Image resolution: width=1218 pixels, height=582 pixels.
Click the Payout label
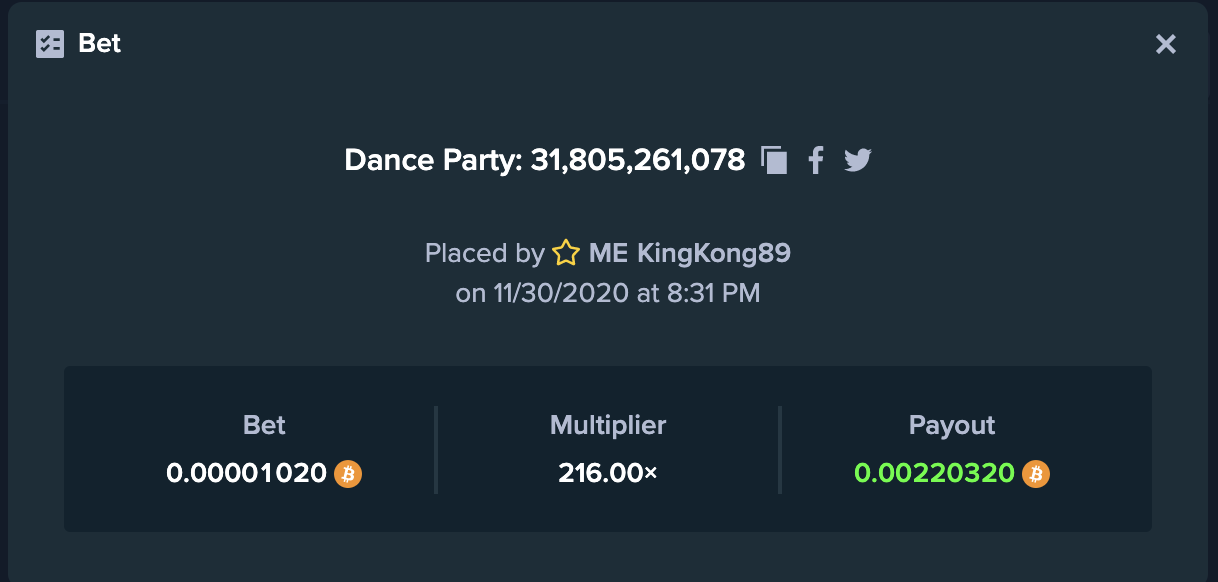[952, 425]
